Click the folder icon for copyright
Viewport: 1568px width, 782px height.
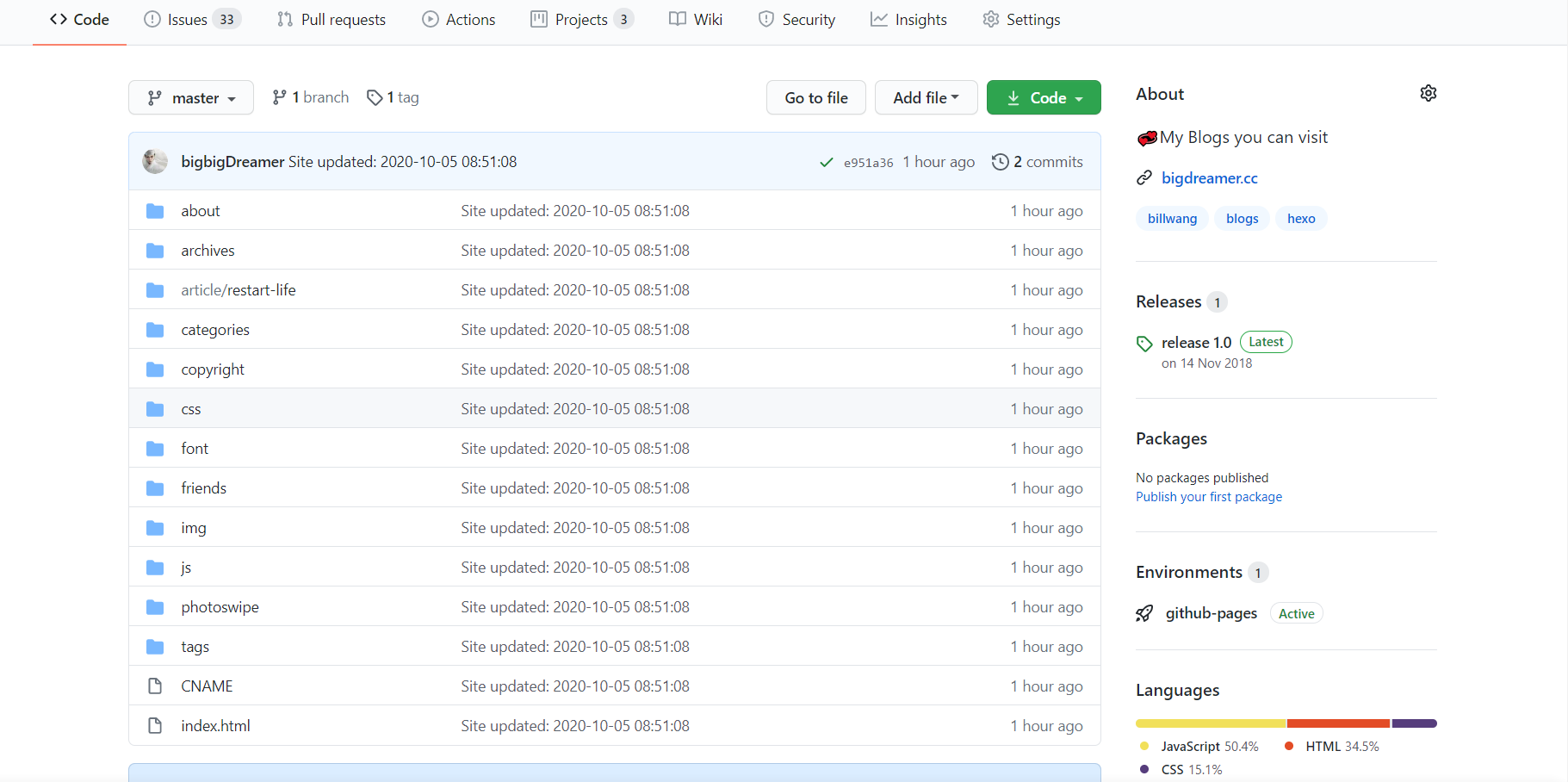coord(155,369)
